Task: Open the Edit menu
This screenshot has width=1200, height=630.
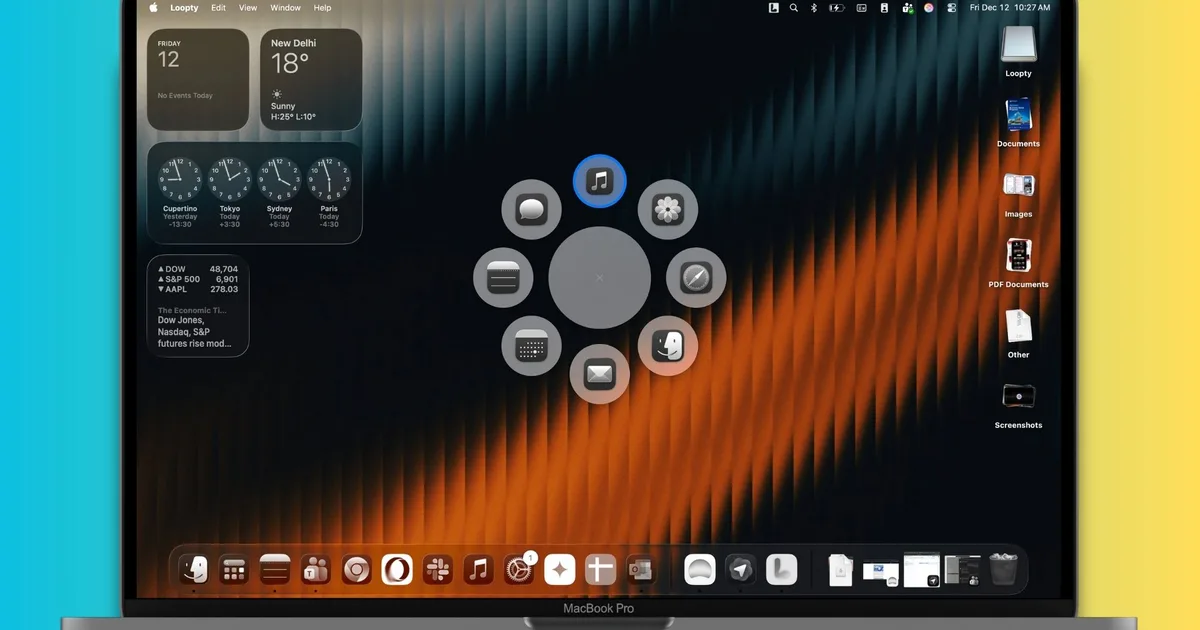Action: (218, 8)
